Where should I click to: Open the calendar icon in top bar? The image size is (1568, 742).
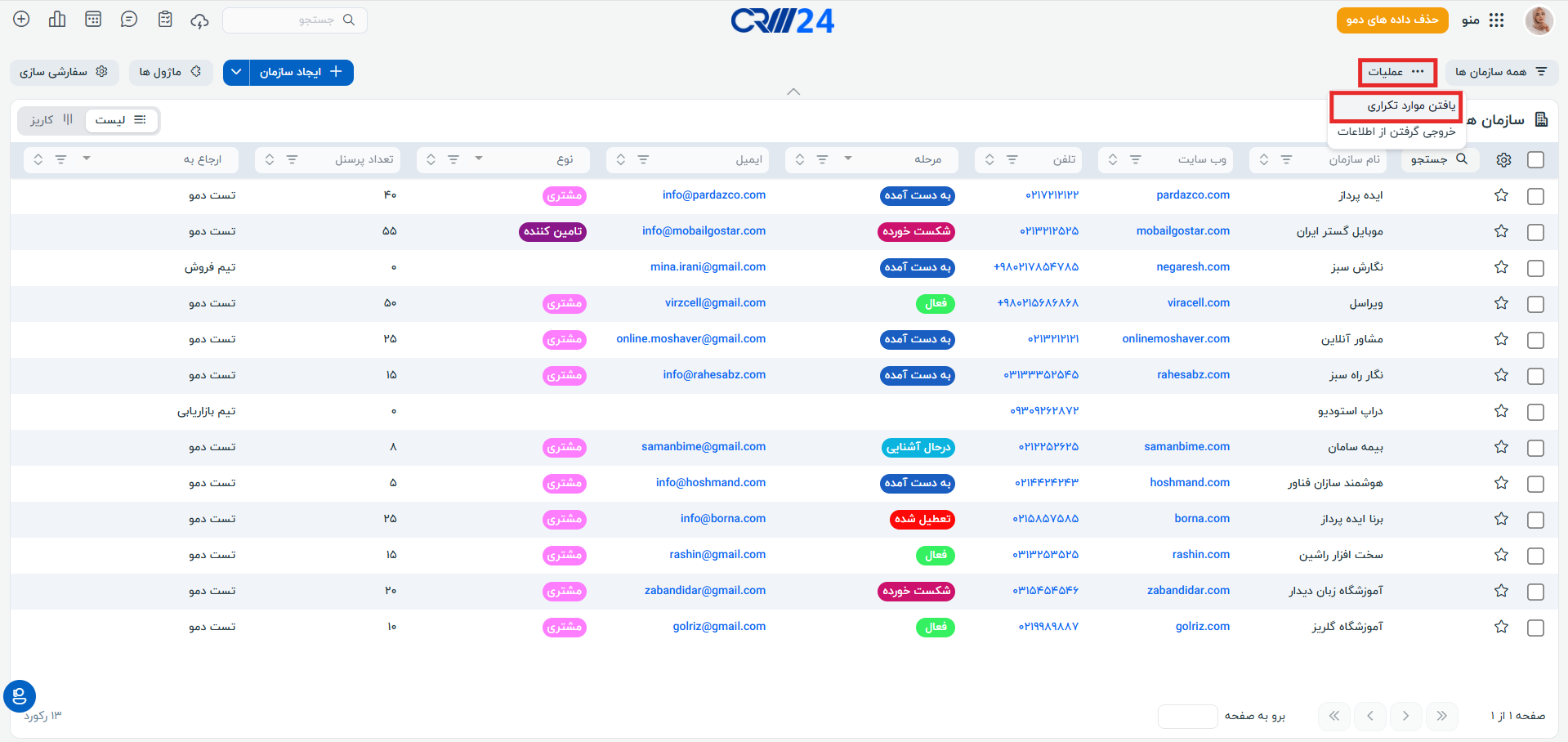click(93, 20)
